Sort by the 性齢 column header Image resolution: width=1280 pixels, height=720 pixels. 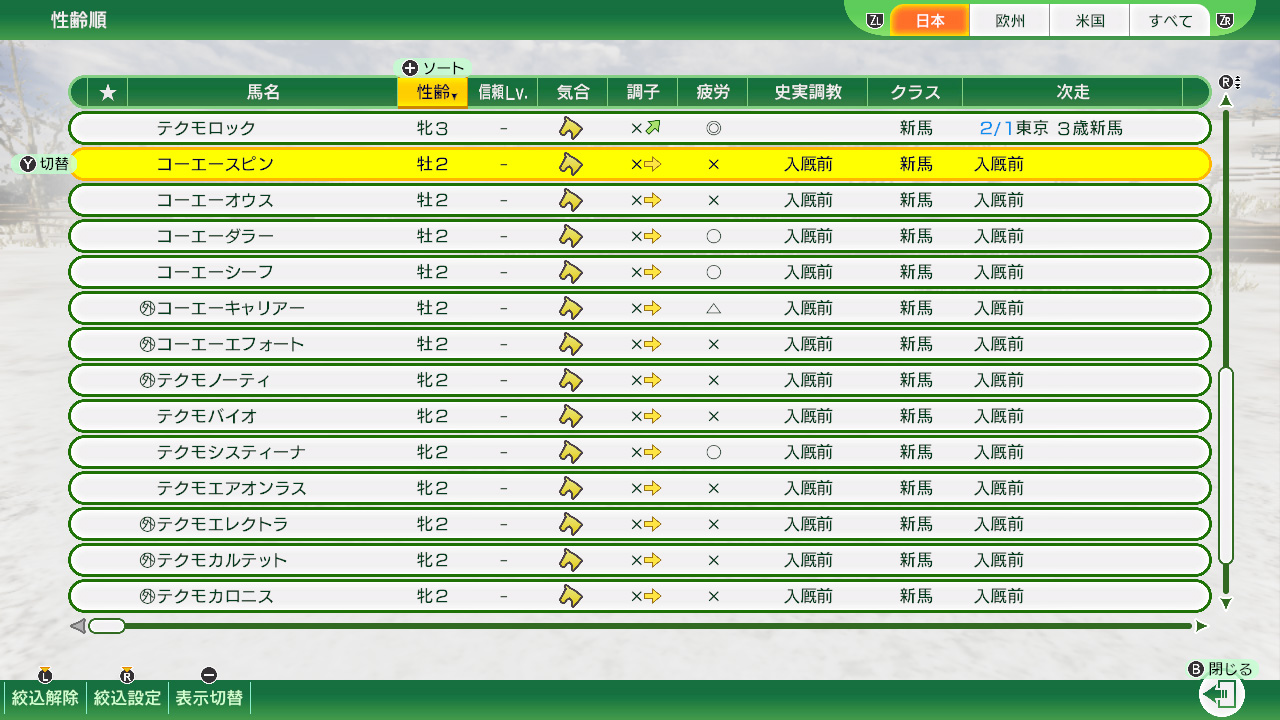coord(432,93)
